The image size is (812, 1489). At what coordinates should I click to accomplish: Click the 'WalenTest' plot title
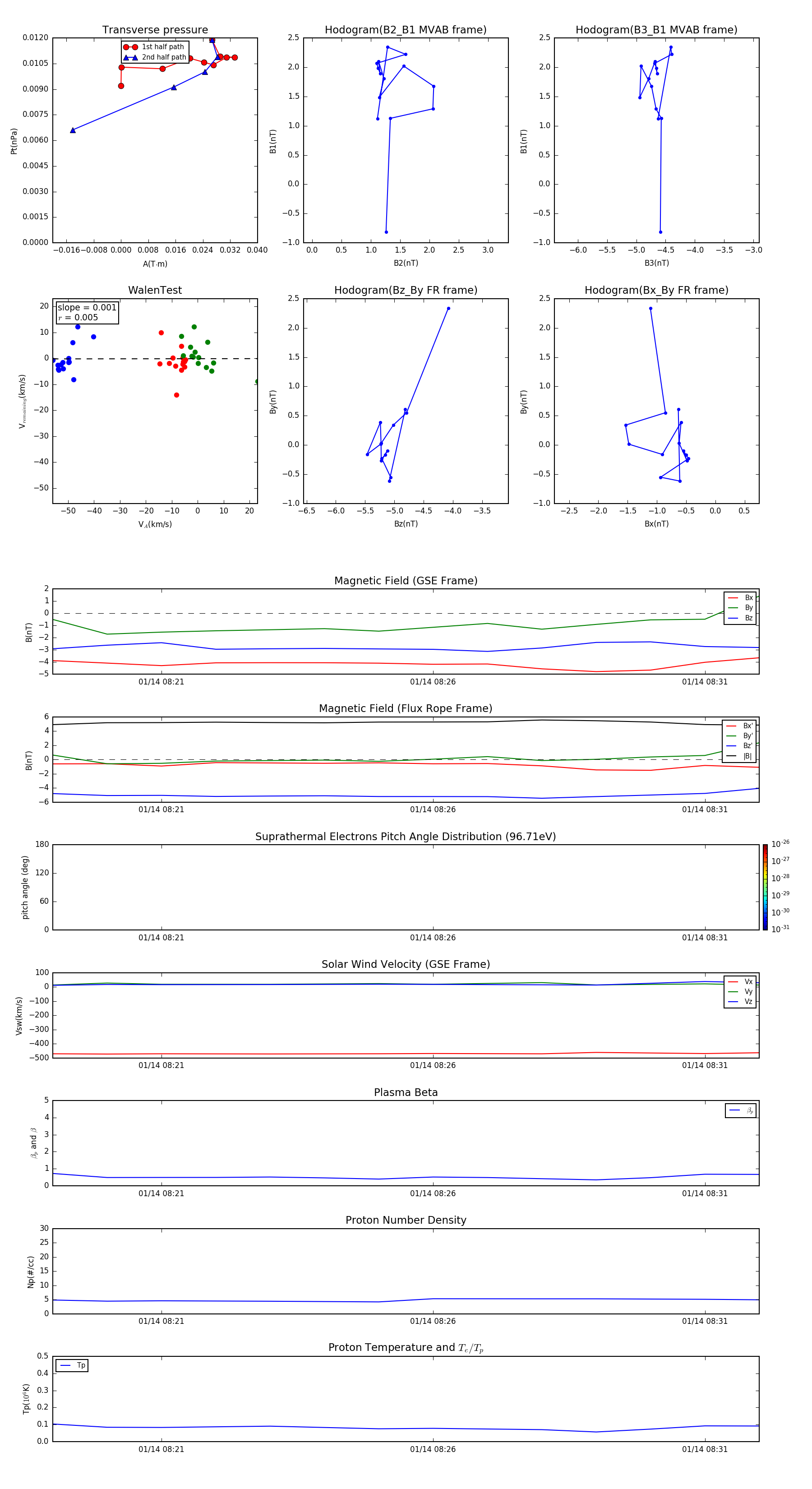tap(155, 290)
